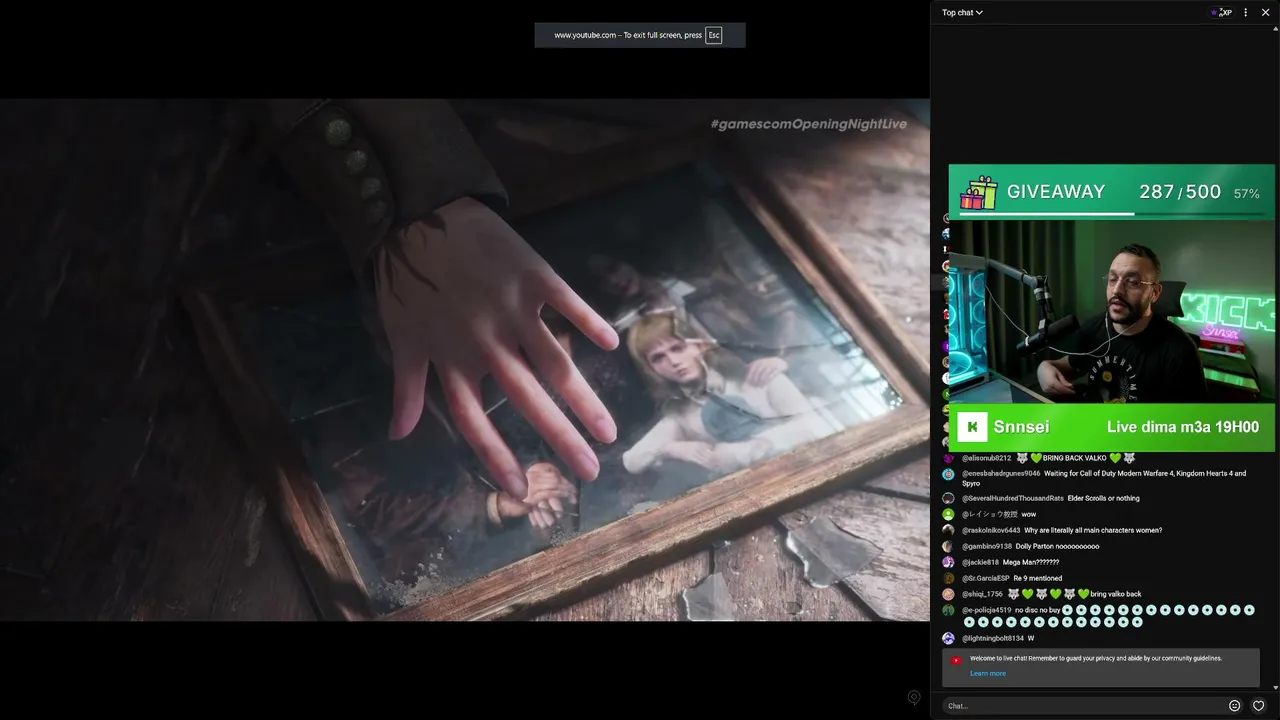
Task: Open @jackie818's avatar
Action: 948,562
